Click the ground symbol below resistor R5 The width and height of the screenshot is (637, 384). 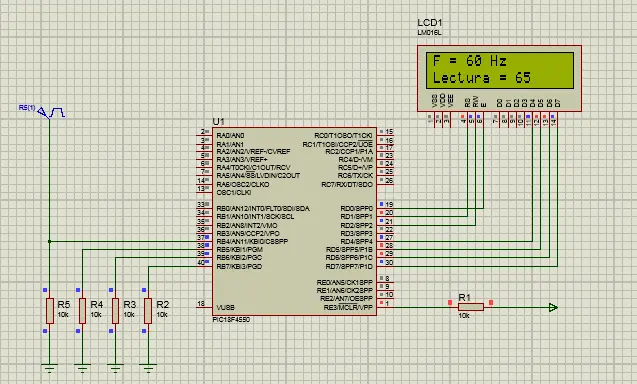point(50,369)
